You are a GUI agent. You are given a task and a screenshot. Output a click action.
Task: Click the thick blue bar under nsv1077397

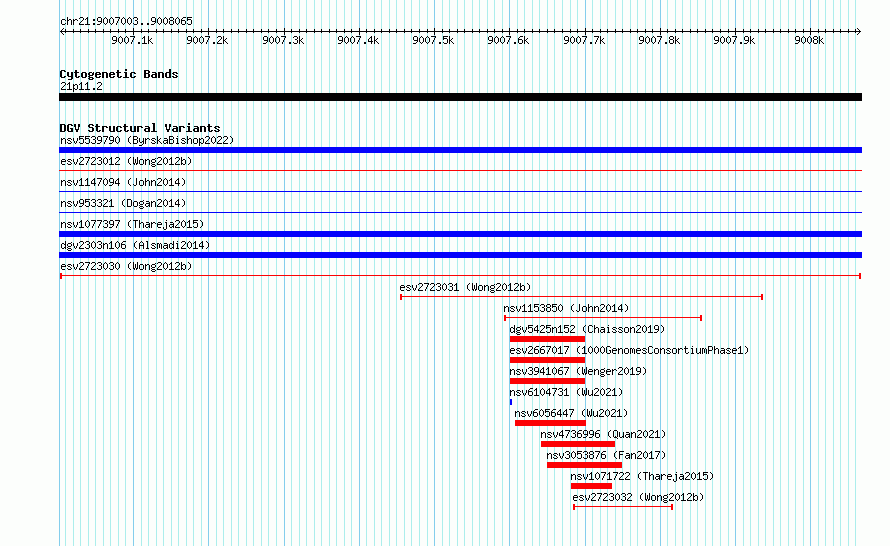click(460, 234)
